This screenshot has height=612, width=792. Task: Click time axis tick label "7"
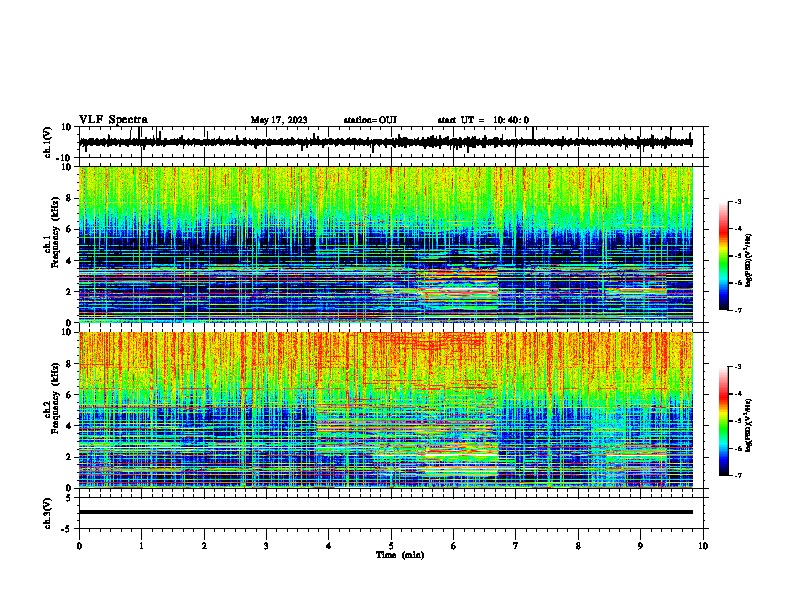click(516, 546)
